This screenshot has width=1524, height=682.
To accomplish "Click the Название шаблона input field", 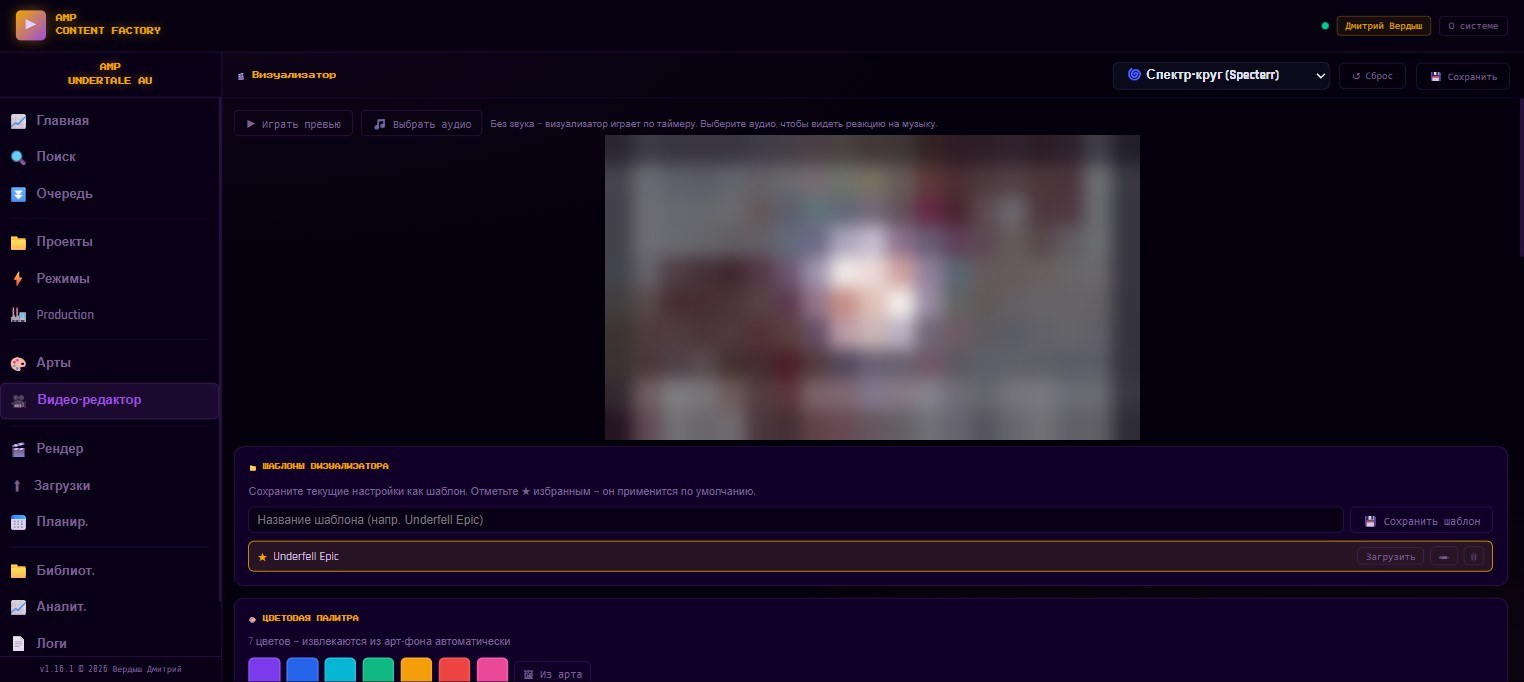I will [795, 520].
